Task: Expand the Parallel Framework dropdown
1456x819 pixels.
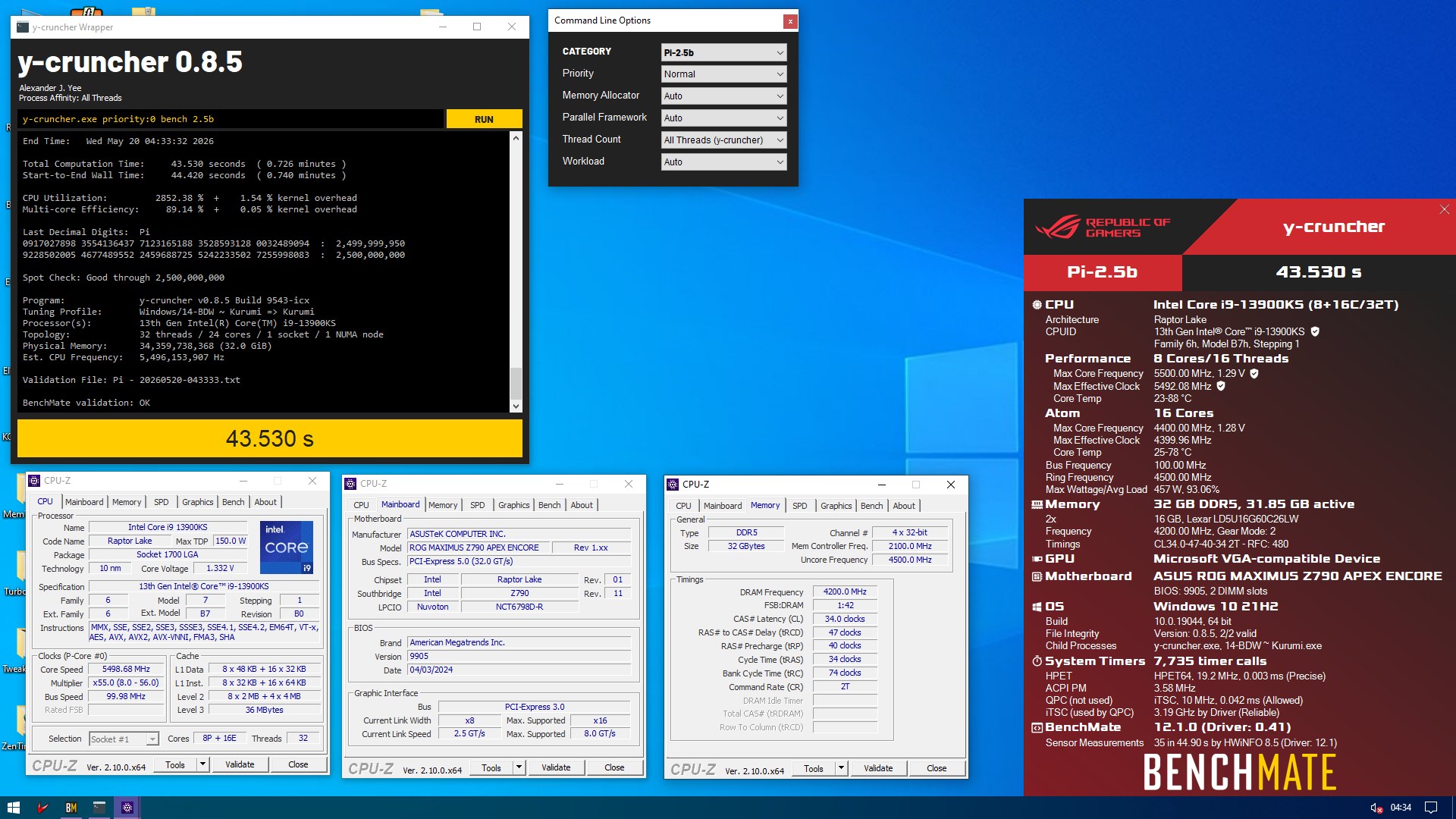Action: click(x=723, y=118)
